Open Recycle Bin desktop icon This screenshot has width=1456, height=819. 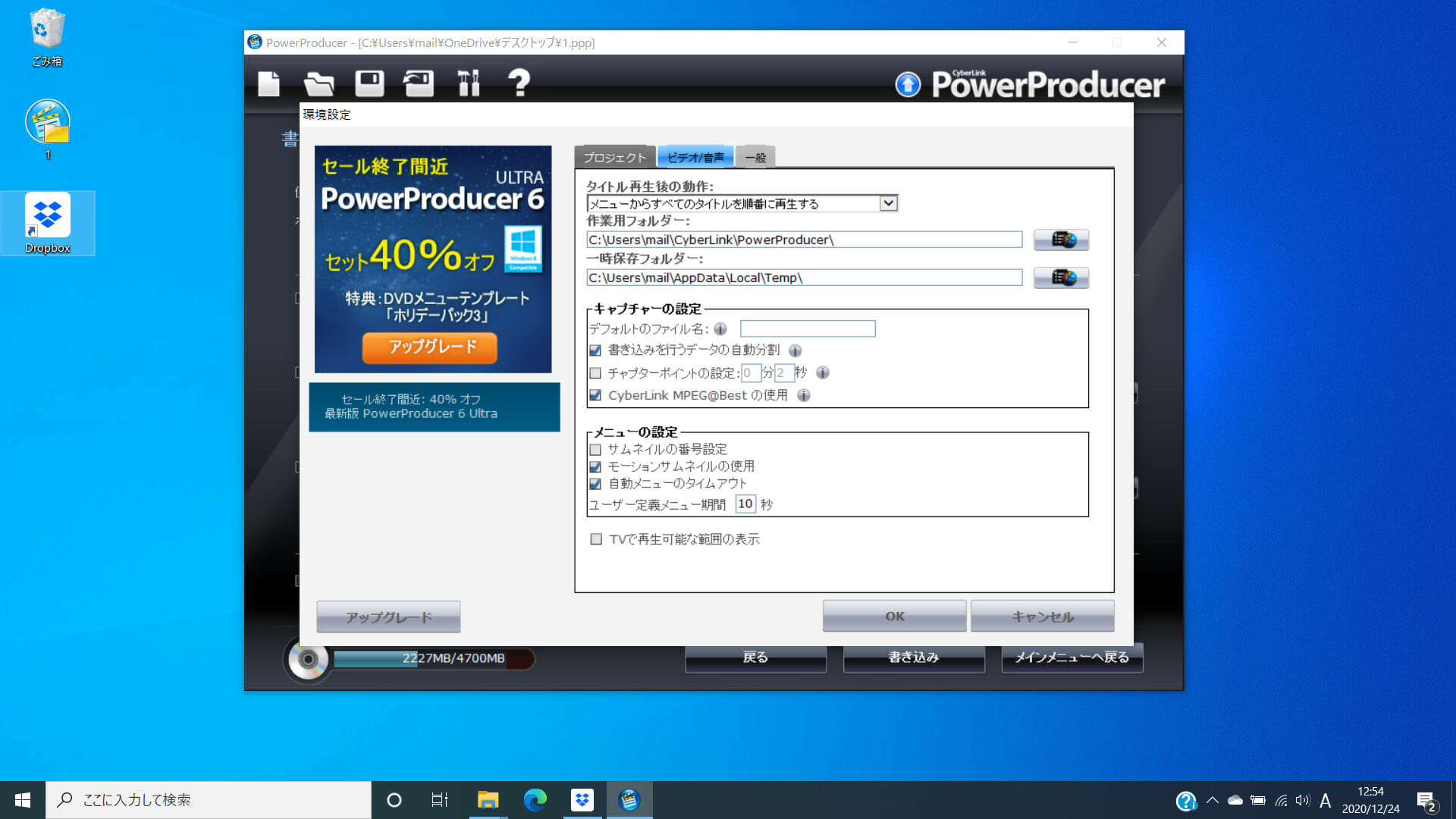pyautogui.click(x=47, y=36)
